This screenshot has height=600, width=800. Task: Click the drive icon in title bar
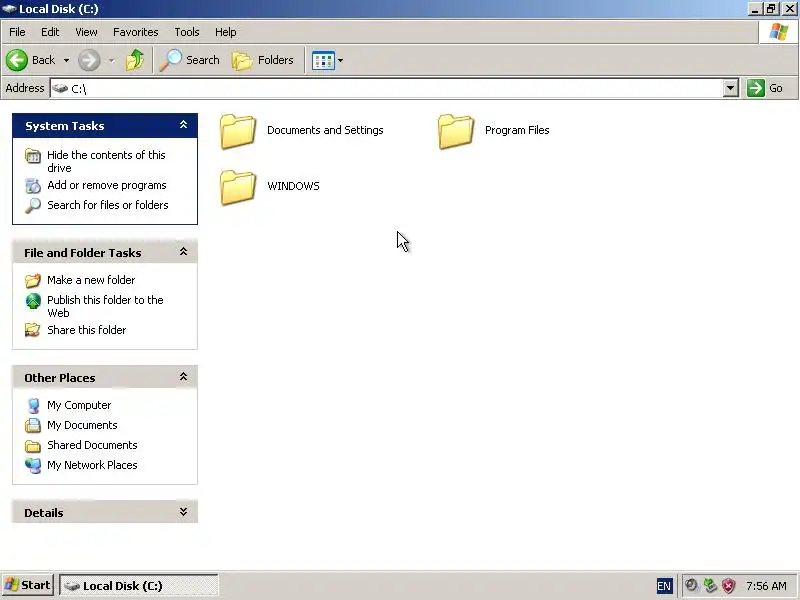9,9
